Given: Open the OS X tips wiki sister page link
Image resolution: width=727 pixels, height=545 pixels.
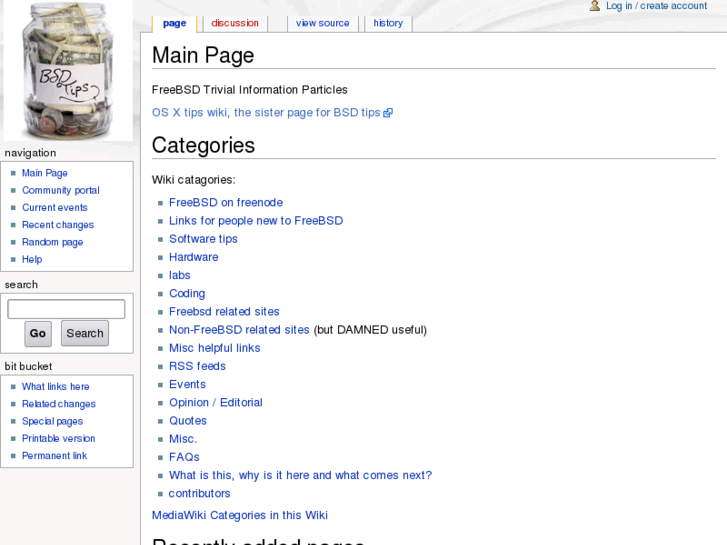Looking at the screenshot, I should [266, 113].
